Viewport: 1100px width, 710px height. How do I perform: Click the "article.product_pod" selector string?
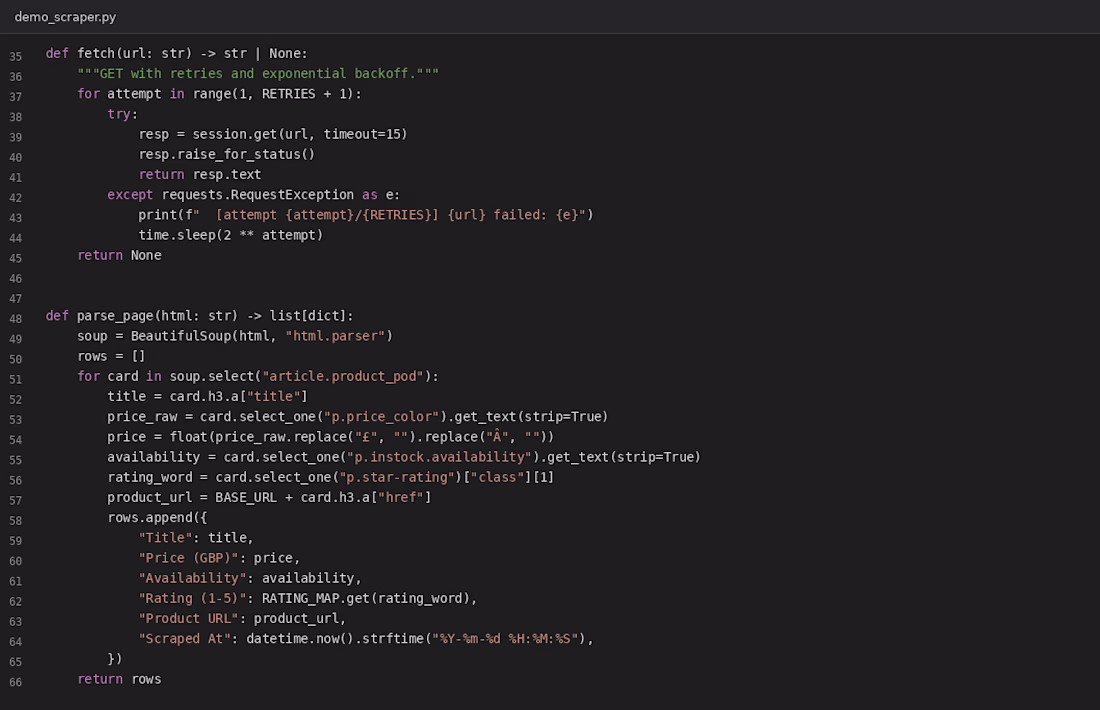coord(343,377)
